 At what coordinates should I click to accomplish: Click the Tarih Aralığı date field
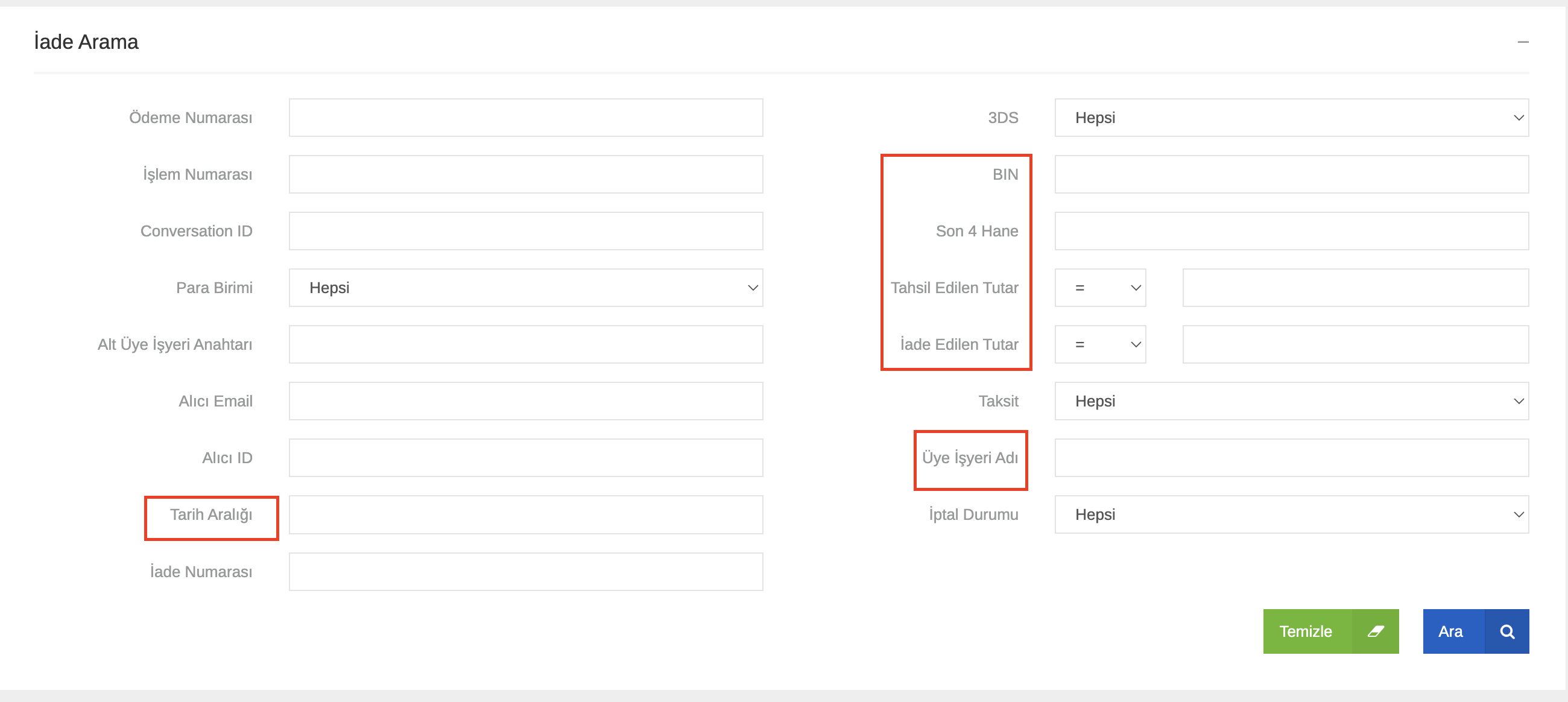click(525, 514)
